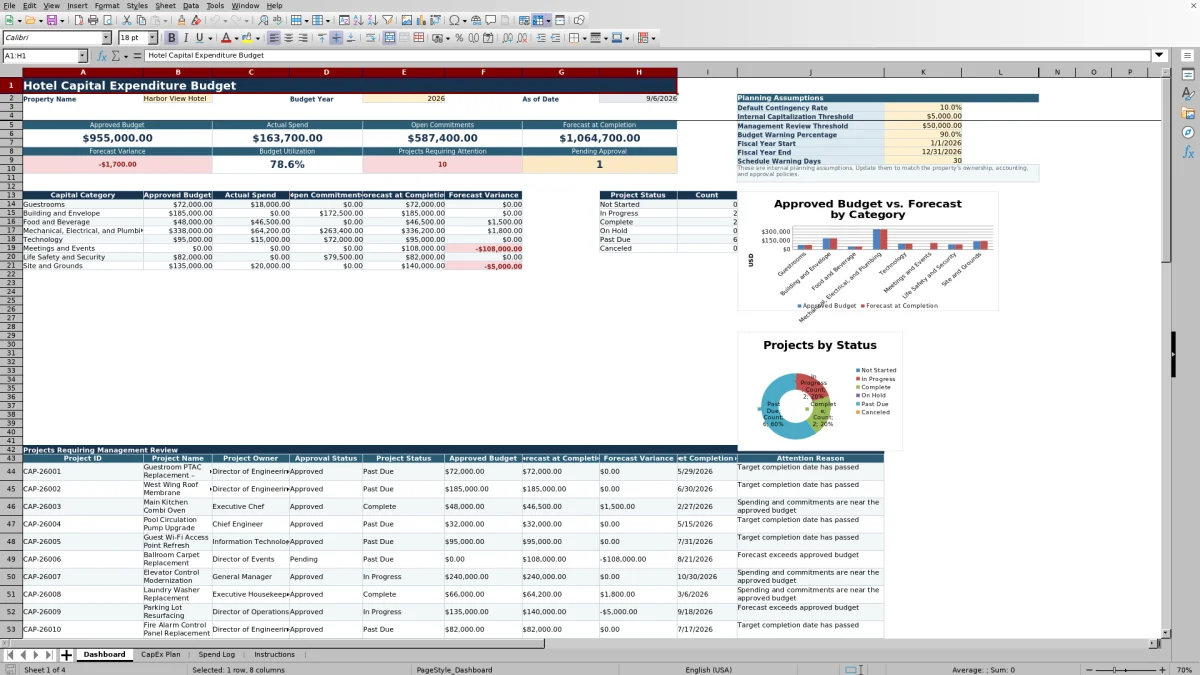This screenshot has height=675, width=1200.
Task: Click the AutoFilter funnel icon
Action: click(387, 20)
